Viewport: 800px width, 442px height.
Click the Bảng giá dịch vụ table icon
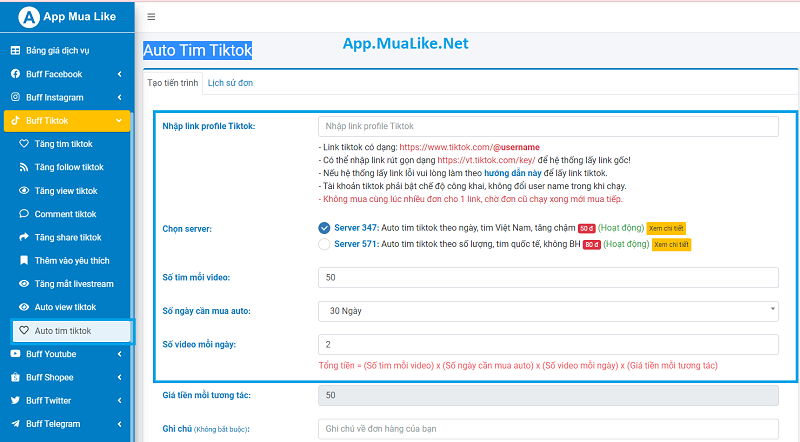coord(16,51)
